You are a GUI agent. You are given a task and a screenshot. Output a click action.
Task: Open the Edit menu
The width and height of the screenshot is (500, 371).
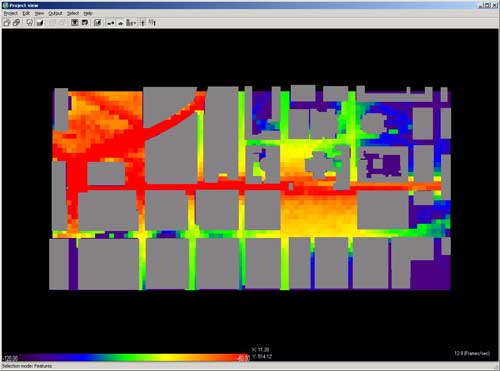coord(26,13)
